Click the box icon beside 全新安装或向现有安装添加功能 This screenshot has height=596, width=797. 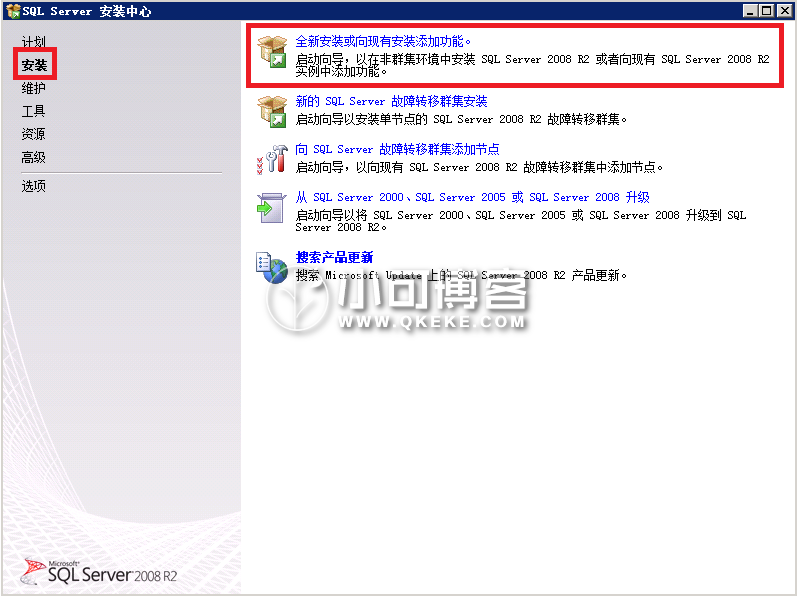pos(272,51)
